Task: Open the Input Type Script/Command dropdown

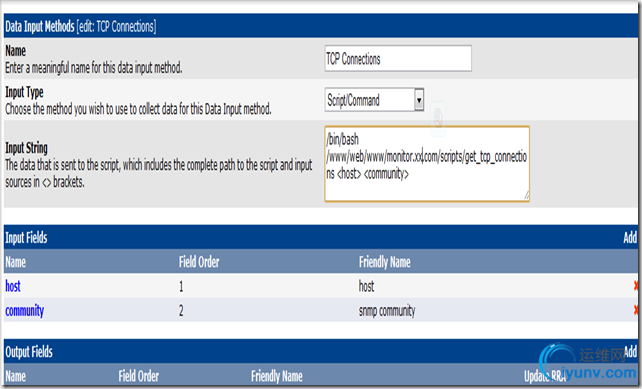Action: click(374, 100)
